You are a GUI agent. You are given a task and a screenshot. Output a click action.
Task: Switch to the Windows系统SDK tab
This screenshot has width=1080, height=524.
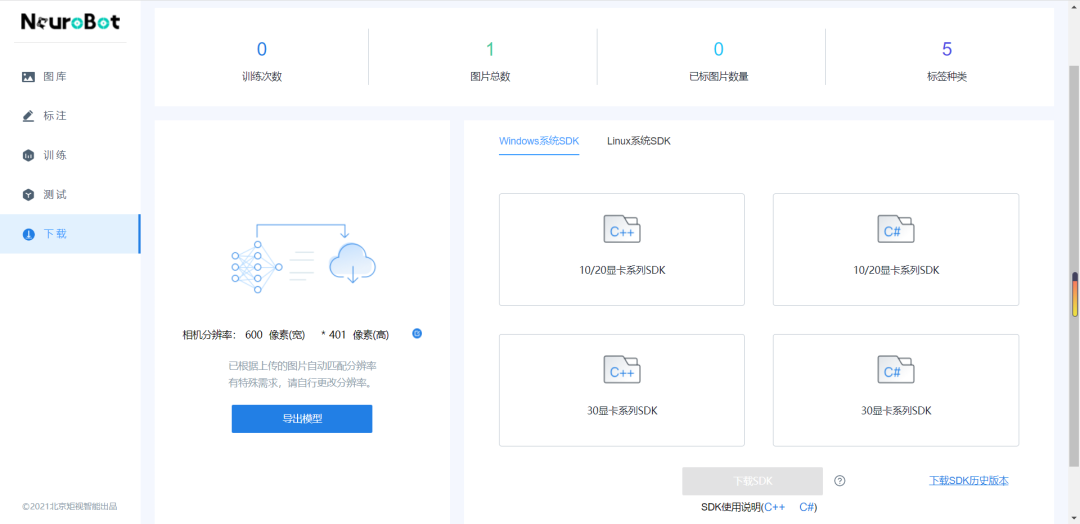click(538, 141)
